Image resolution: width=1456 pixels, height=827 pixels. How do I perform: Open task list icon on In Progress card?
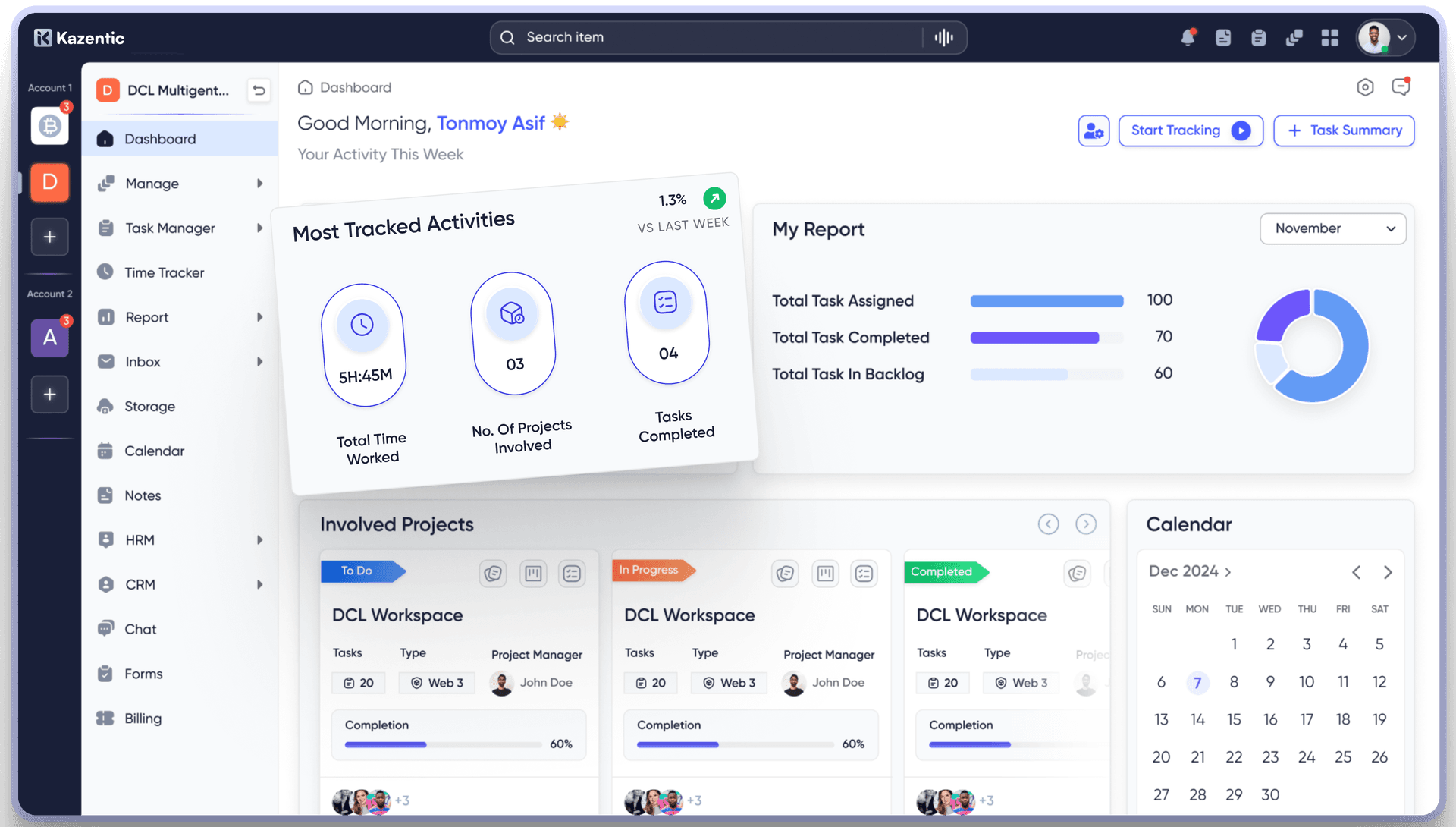(864, 574)
